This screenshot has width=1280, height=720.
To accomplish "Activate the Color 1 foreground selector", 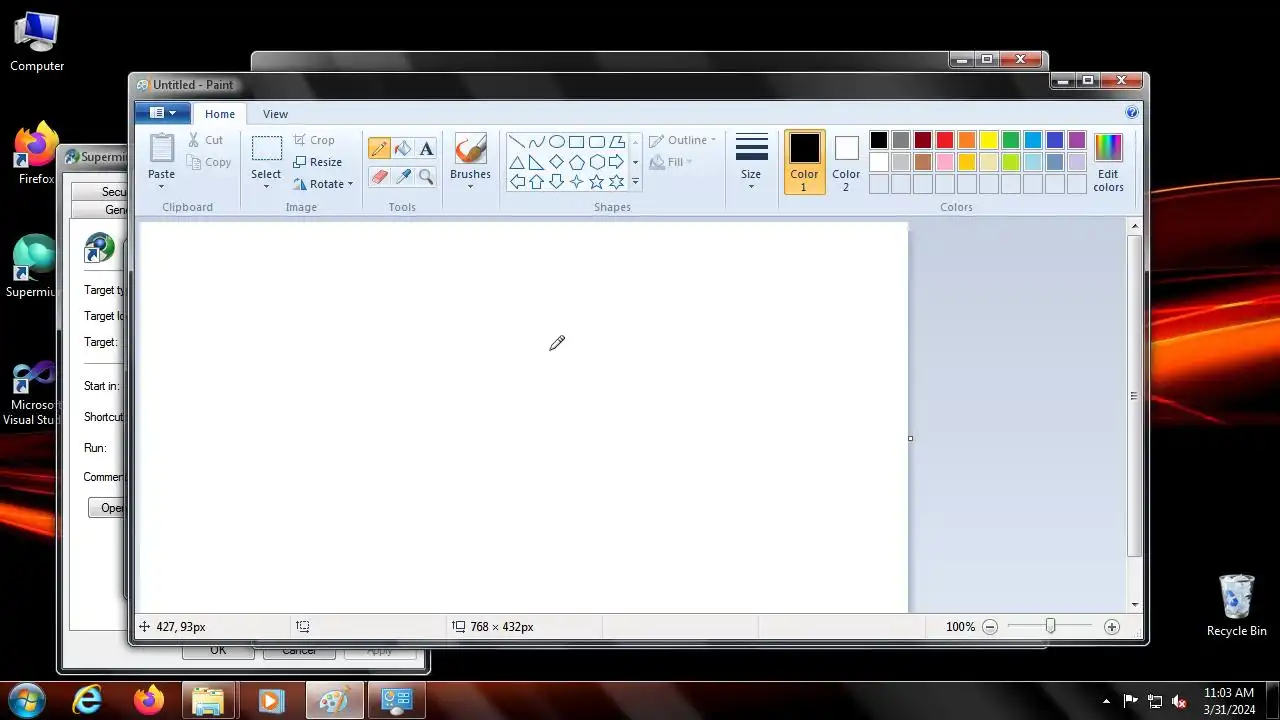I will pyautogui.click(x=804, y=161).
